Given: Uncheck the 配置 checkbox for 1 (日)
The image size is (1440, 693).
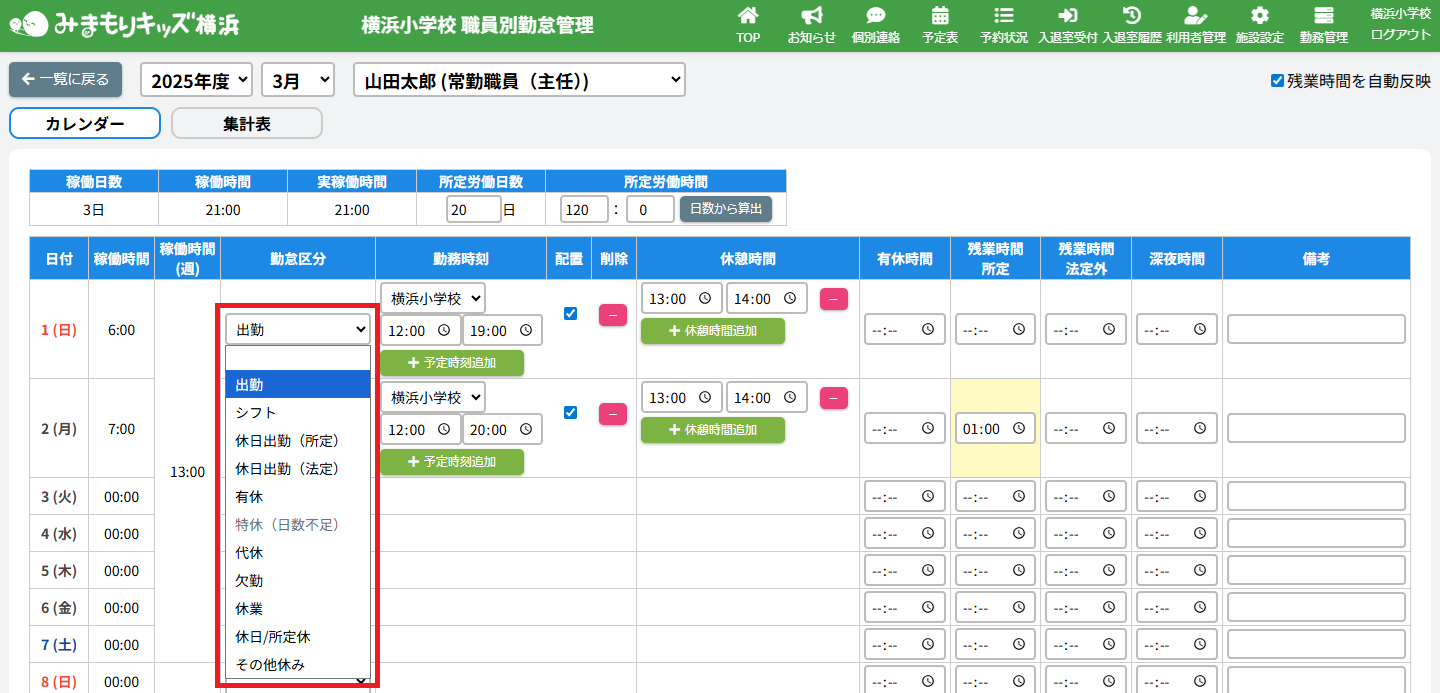Looking at the screenshot, I should pos(571,313).
